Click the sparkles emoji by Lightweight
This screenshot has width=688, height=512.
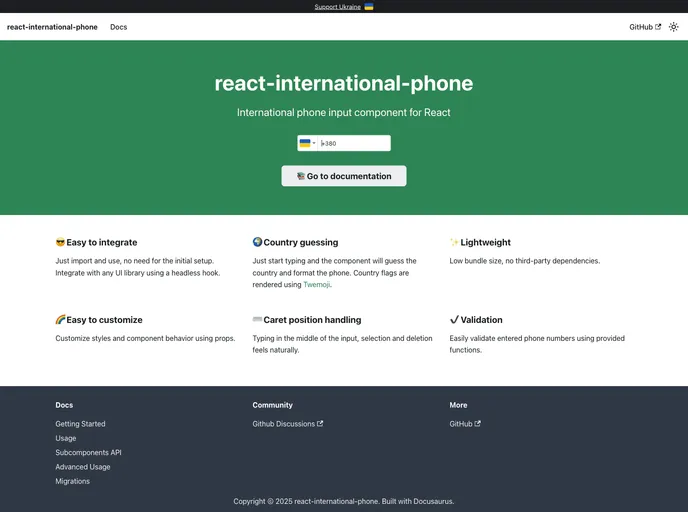[454, 242]
